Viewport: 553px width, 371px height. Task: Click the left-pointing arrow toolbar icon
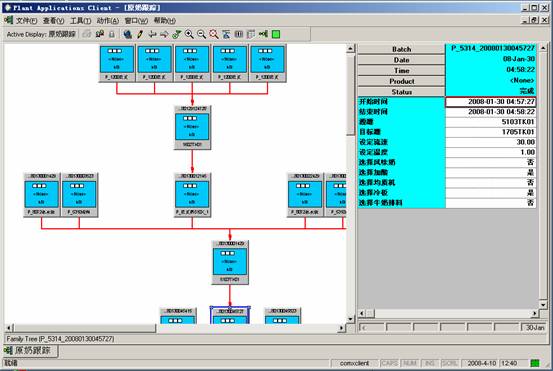152,34
